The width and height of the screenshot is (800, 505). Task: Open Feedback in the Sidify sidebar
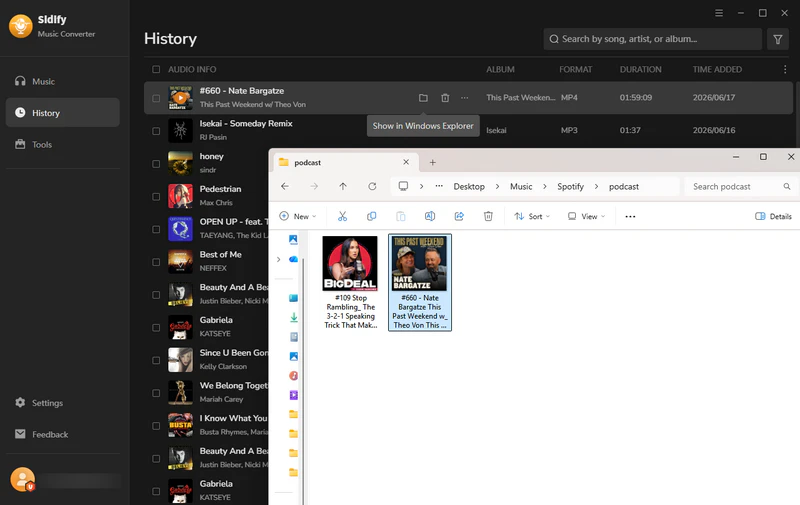click(41, 434)
